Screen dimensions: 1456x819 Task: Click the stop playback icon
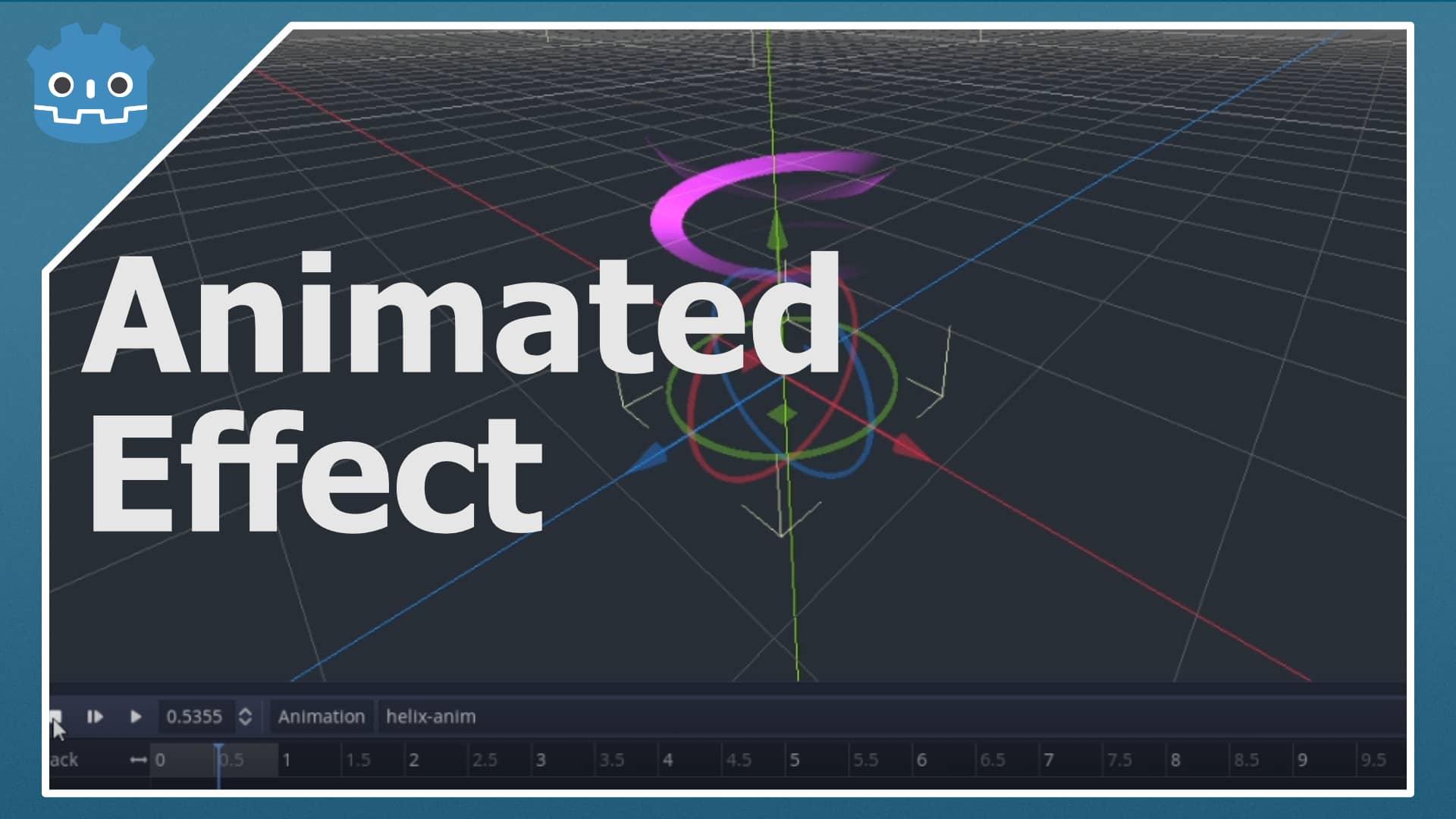click(x=57, y=715)
